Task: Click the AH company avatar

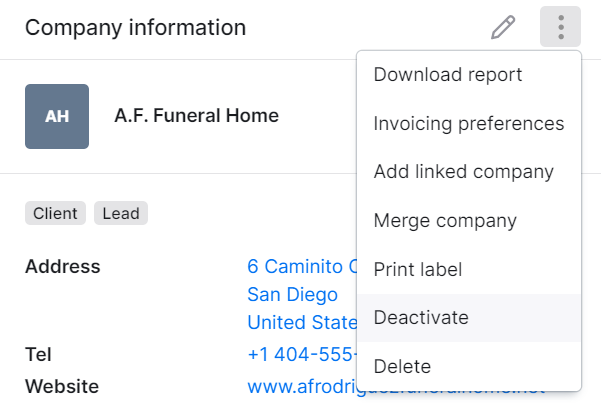Action: point(57,117)
